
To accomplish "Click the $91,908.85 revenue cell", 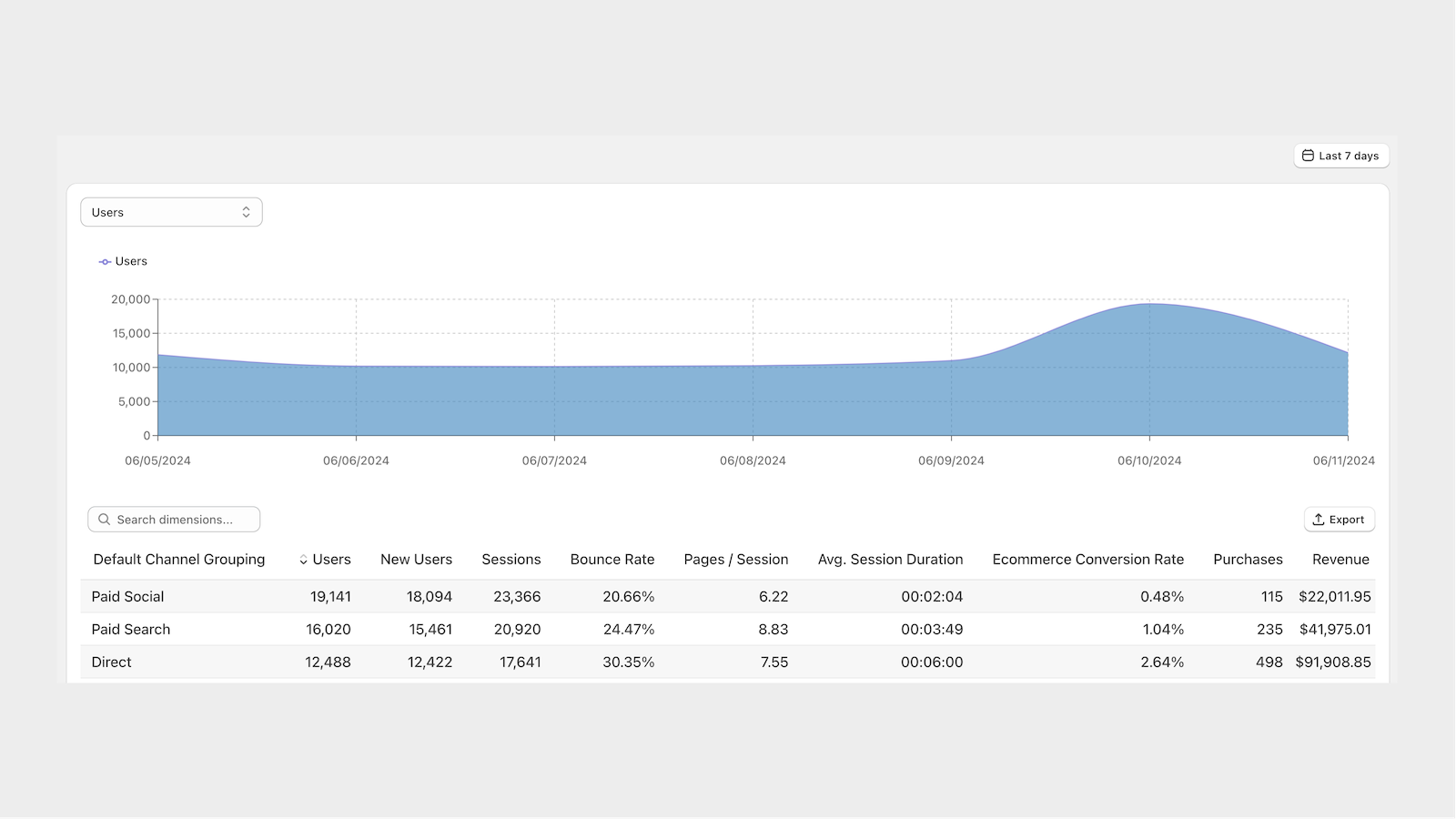I will click(1333, 662).
